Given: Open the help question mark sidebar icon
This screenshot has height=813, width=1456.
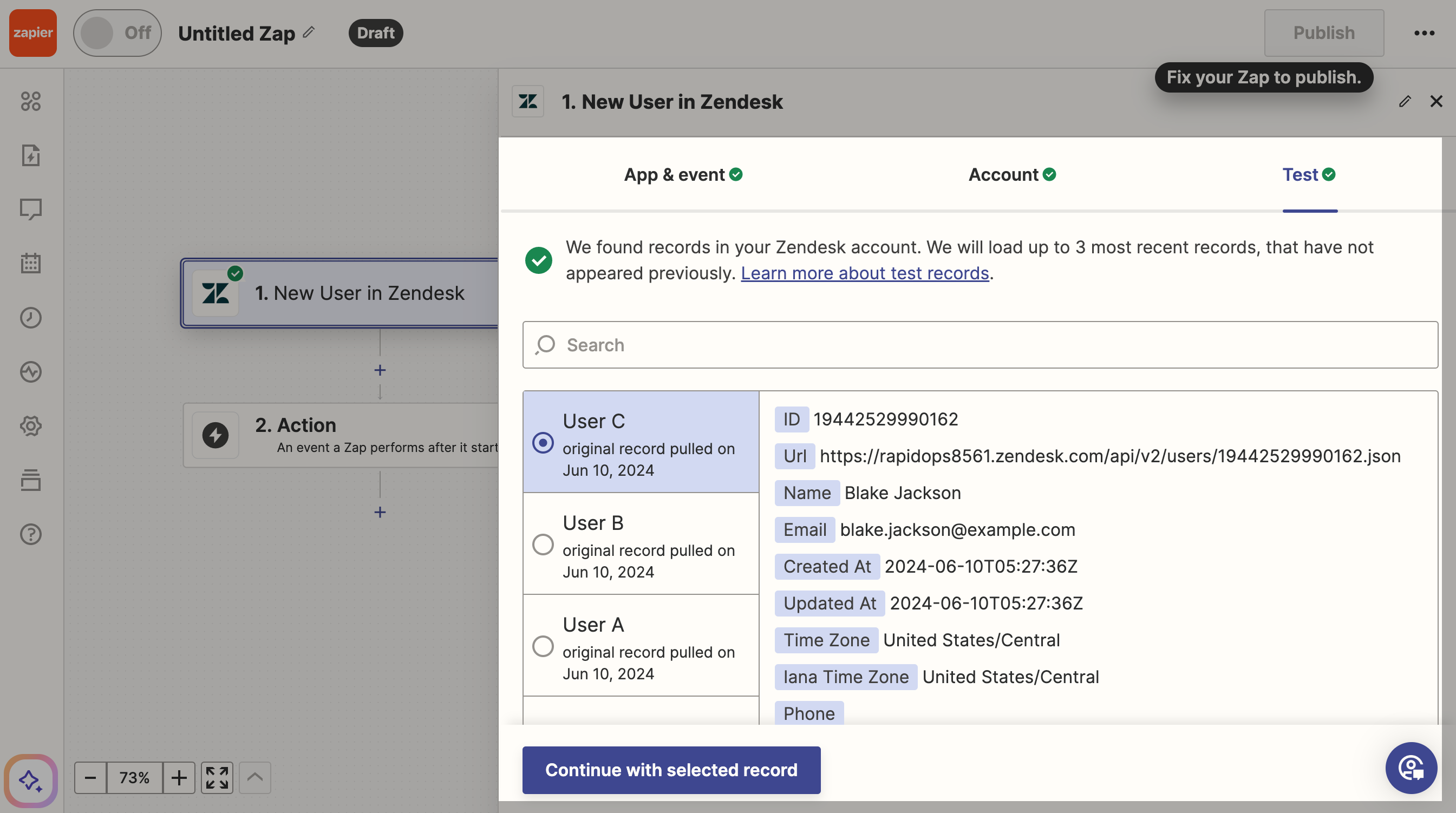Looking at the screenshot, I should [30, 534].
